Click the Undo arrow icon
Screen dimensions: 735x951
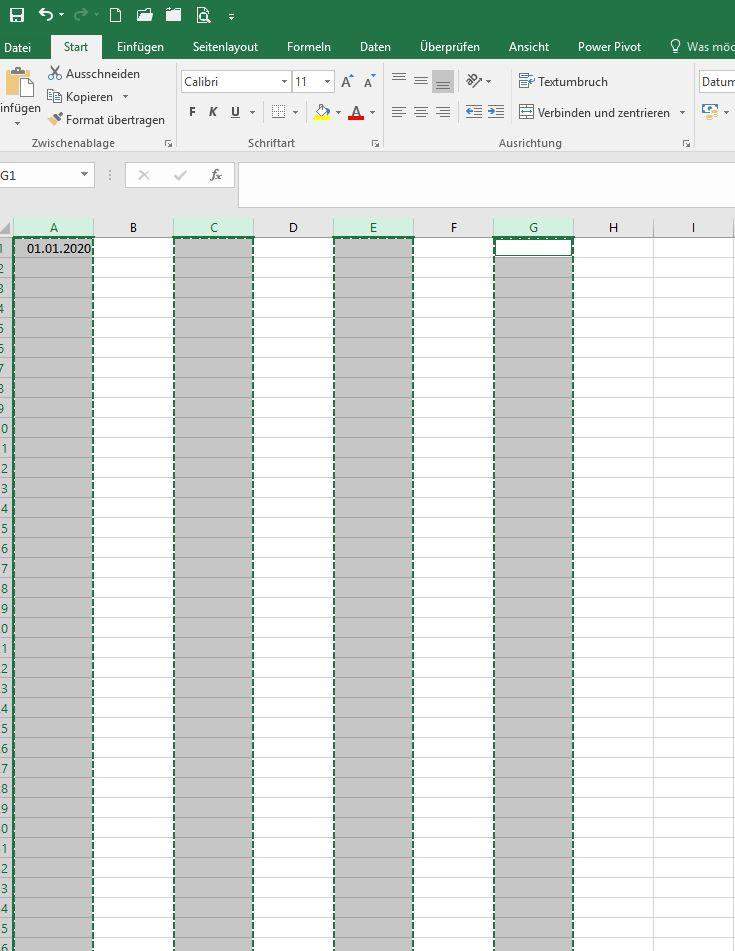coord(46,15)
